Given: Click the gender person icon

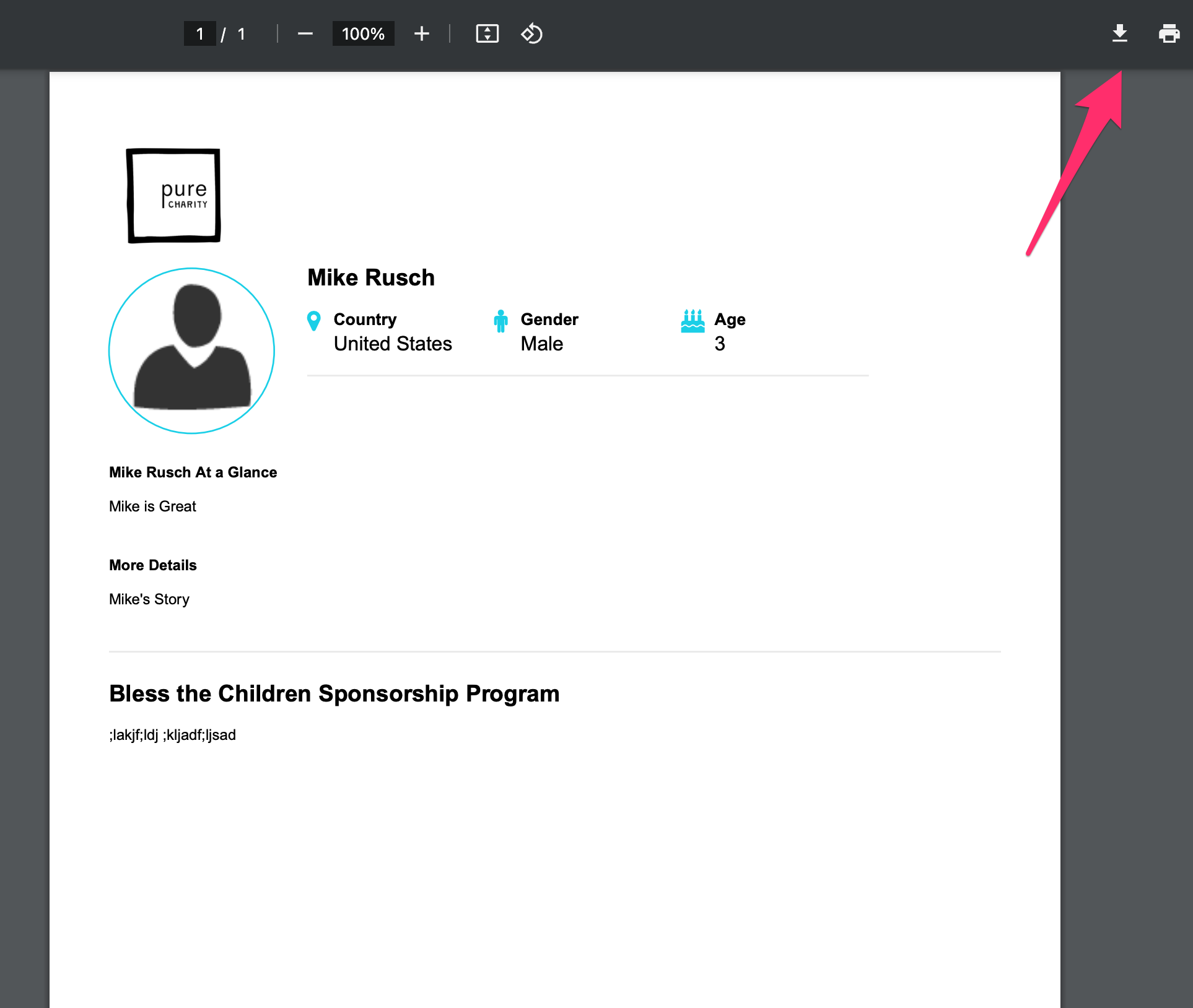Looking at the screenshot, I should point(500,321).
